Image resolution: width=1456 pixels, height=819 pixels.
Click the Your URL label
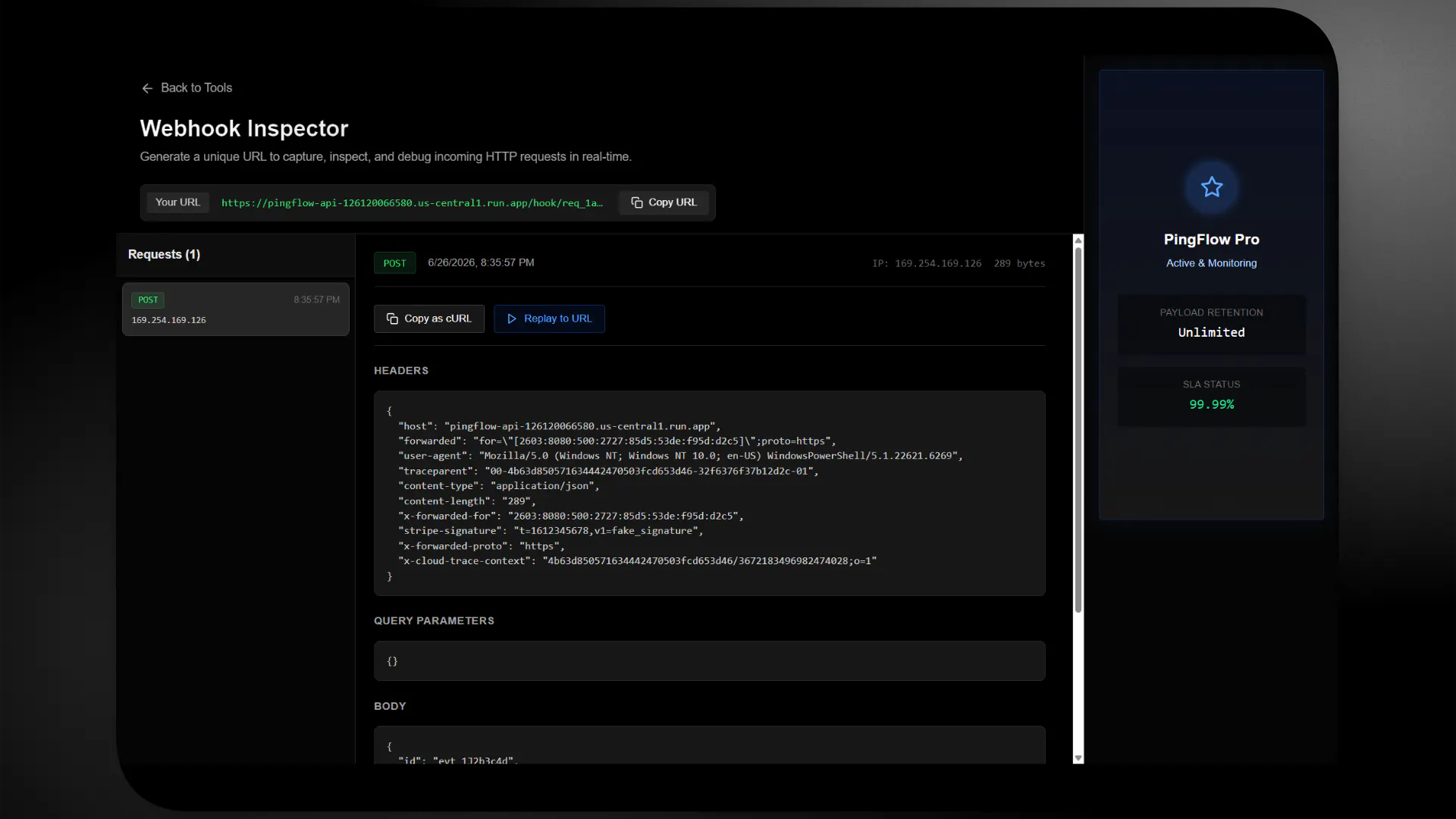(x=177, y=202)
